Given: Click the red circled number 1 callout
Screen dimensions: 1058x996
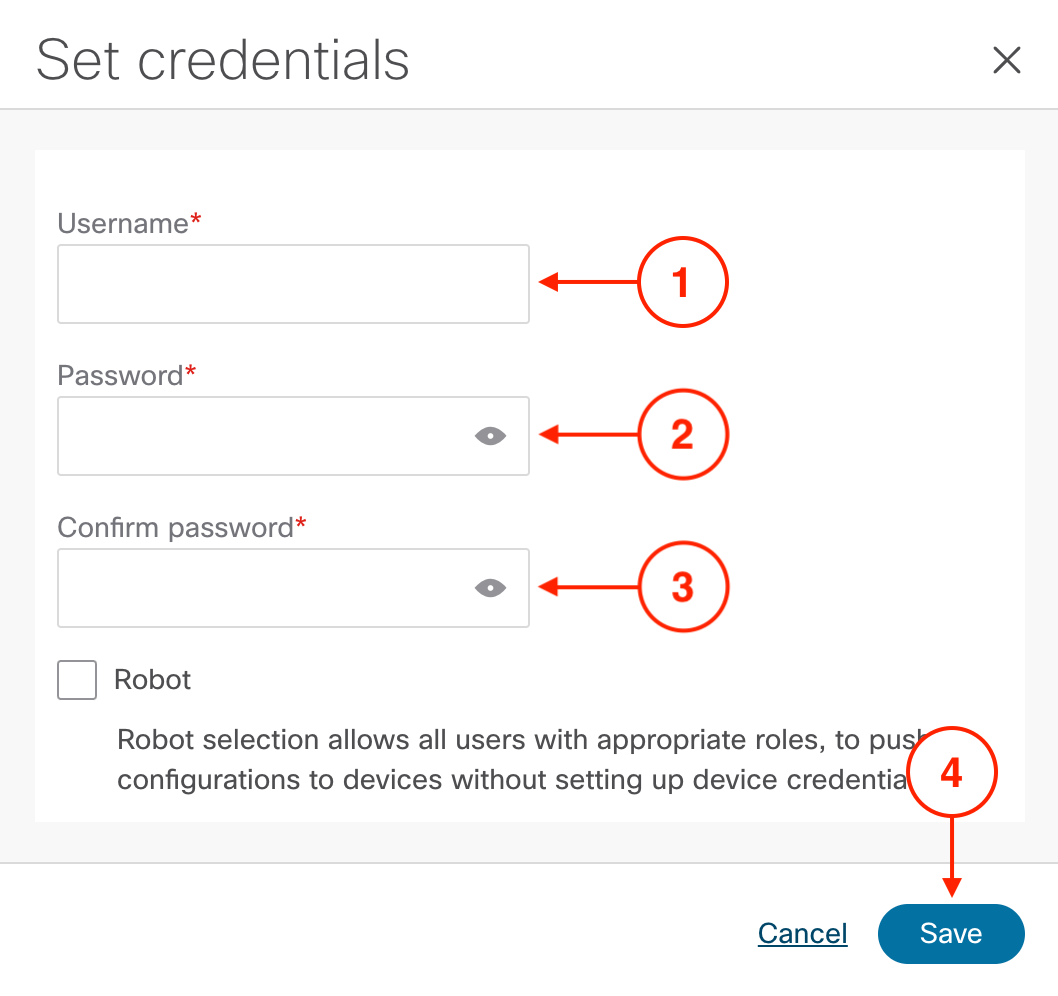Looking at the screenshot, I should pos(683,282).
